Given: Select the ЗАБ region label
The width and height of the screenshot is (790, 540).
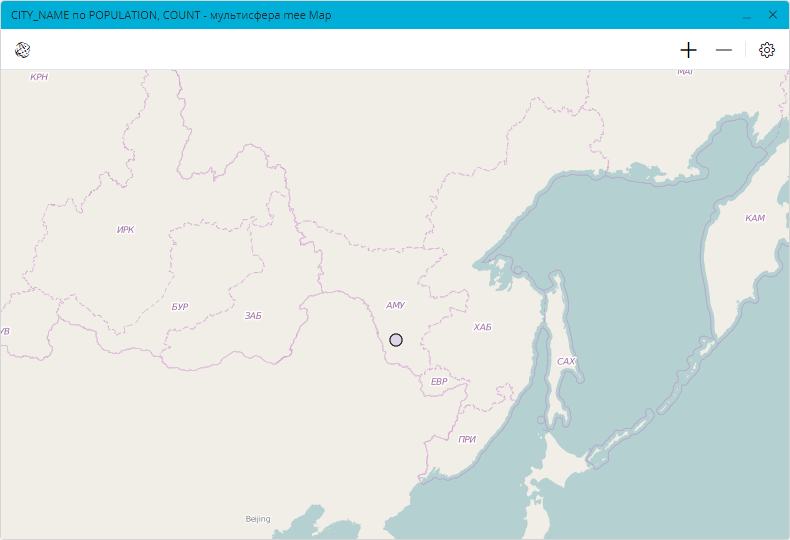Looking at the screenshot, I should click(x=253, y=316).
